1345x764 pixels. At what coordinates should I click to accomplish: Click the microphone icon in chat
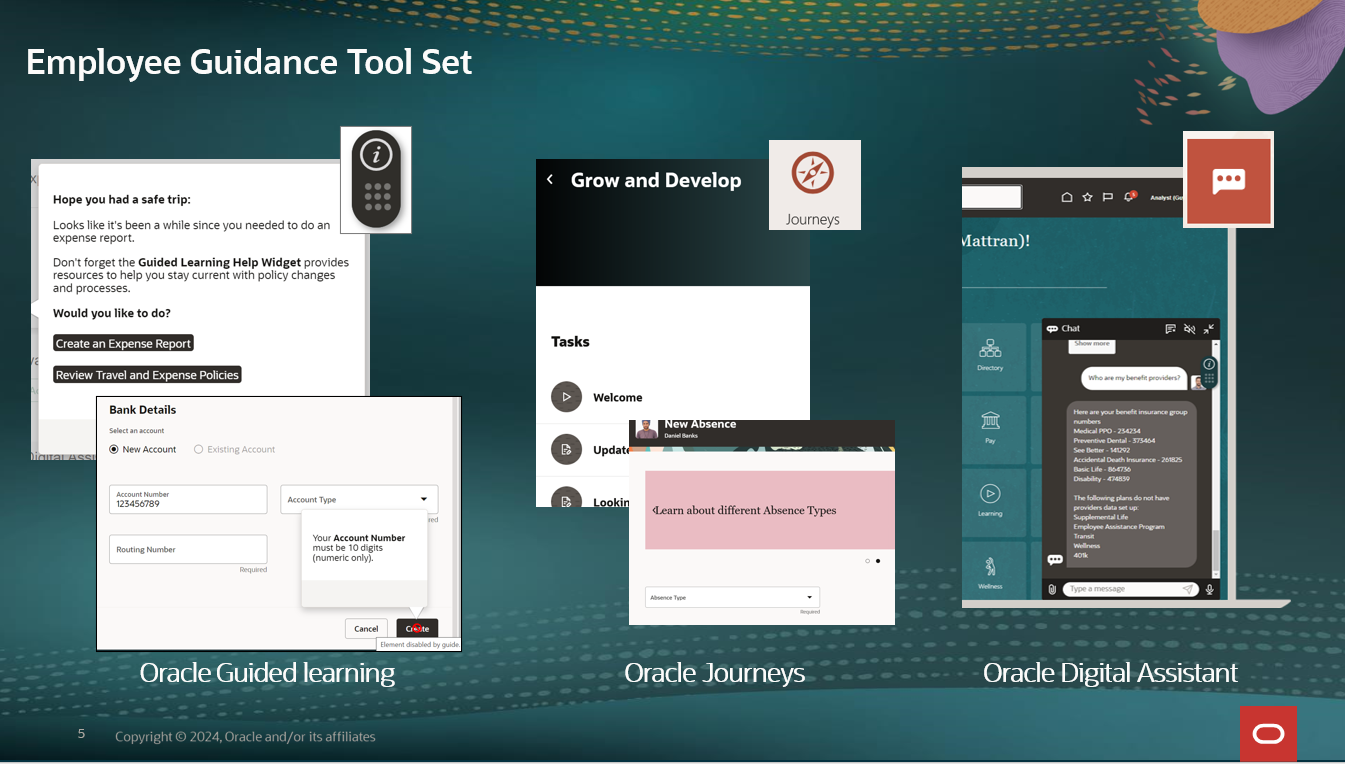[1209, 589]
